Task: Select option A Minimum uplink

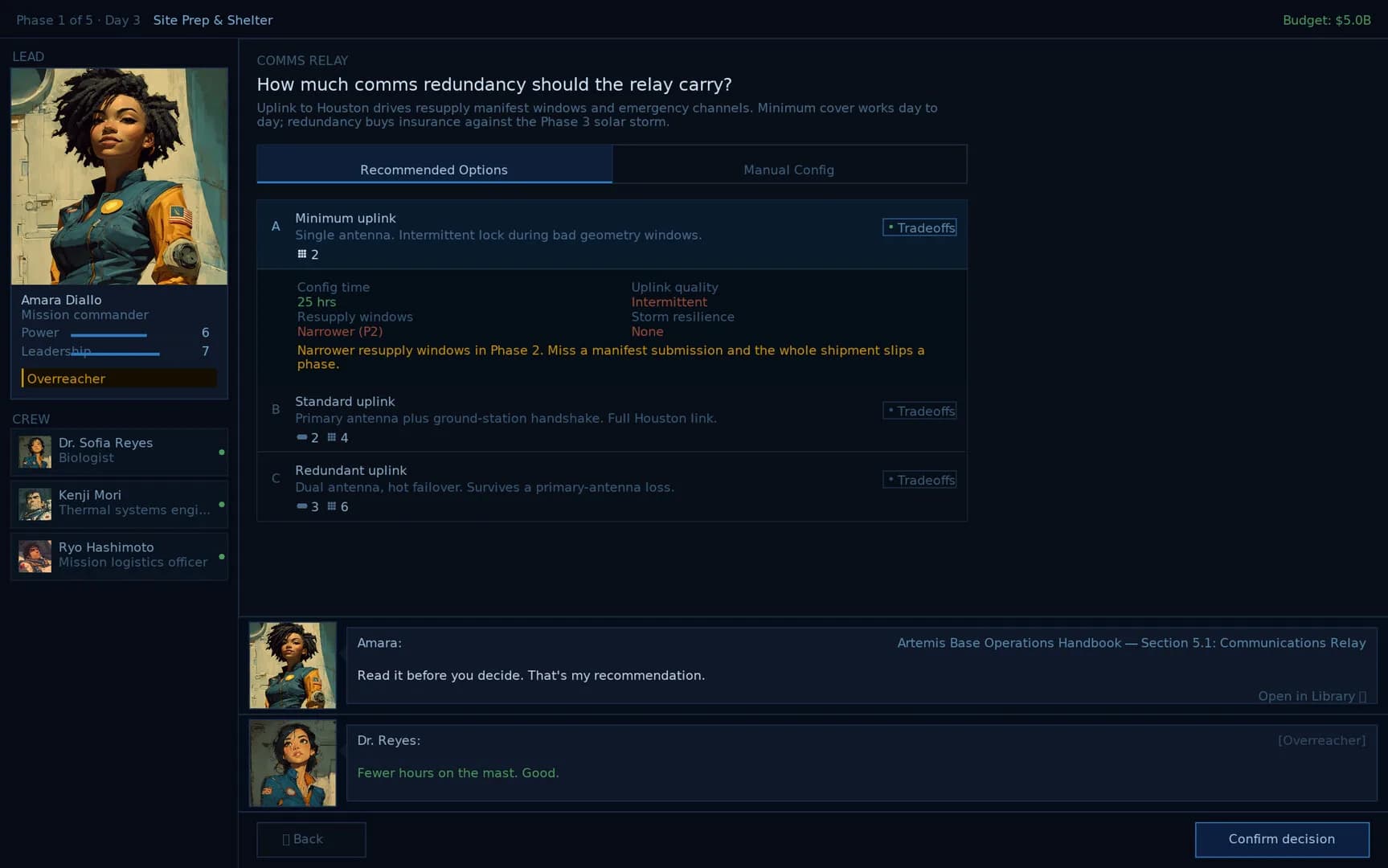Action: (612, 235)
